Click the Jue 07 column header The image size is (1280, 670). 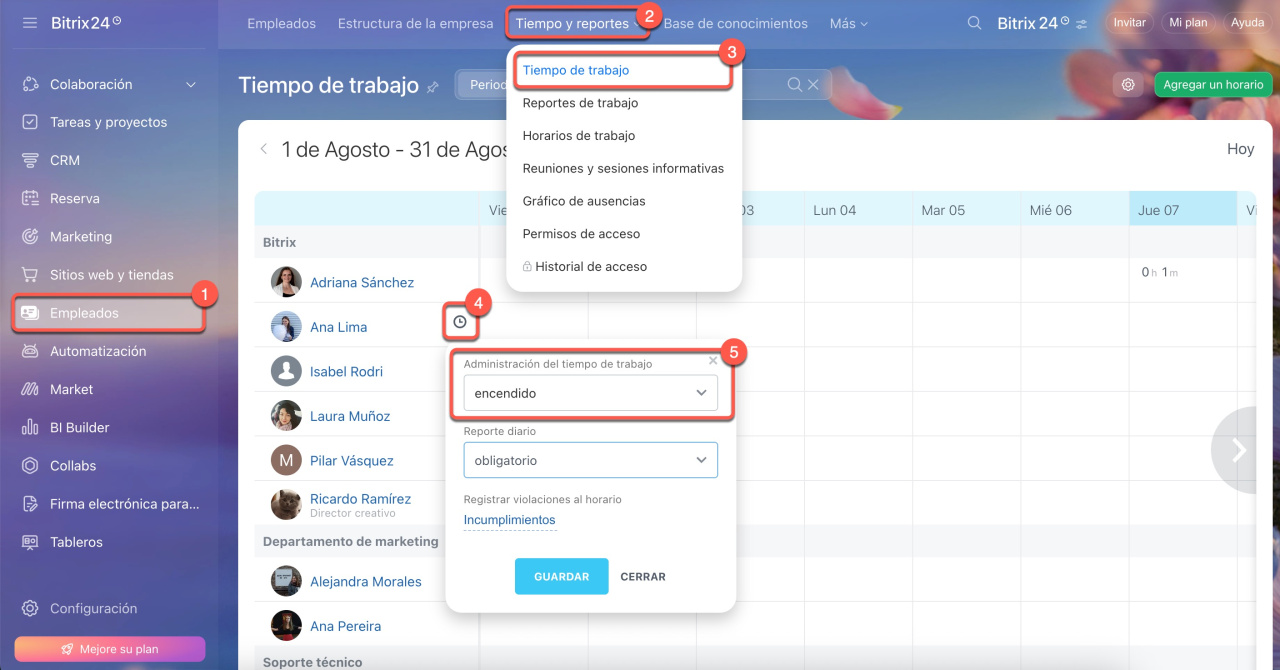[1183, 208]
